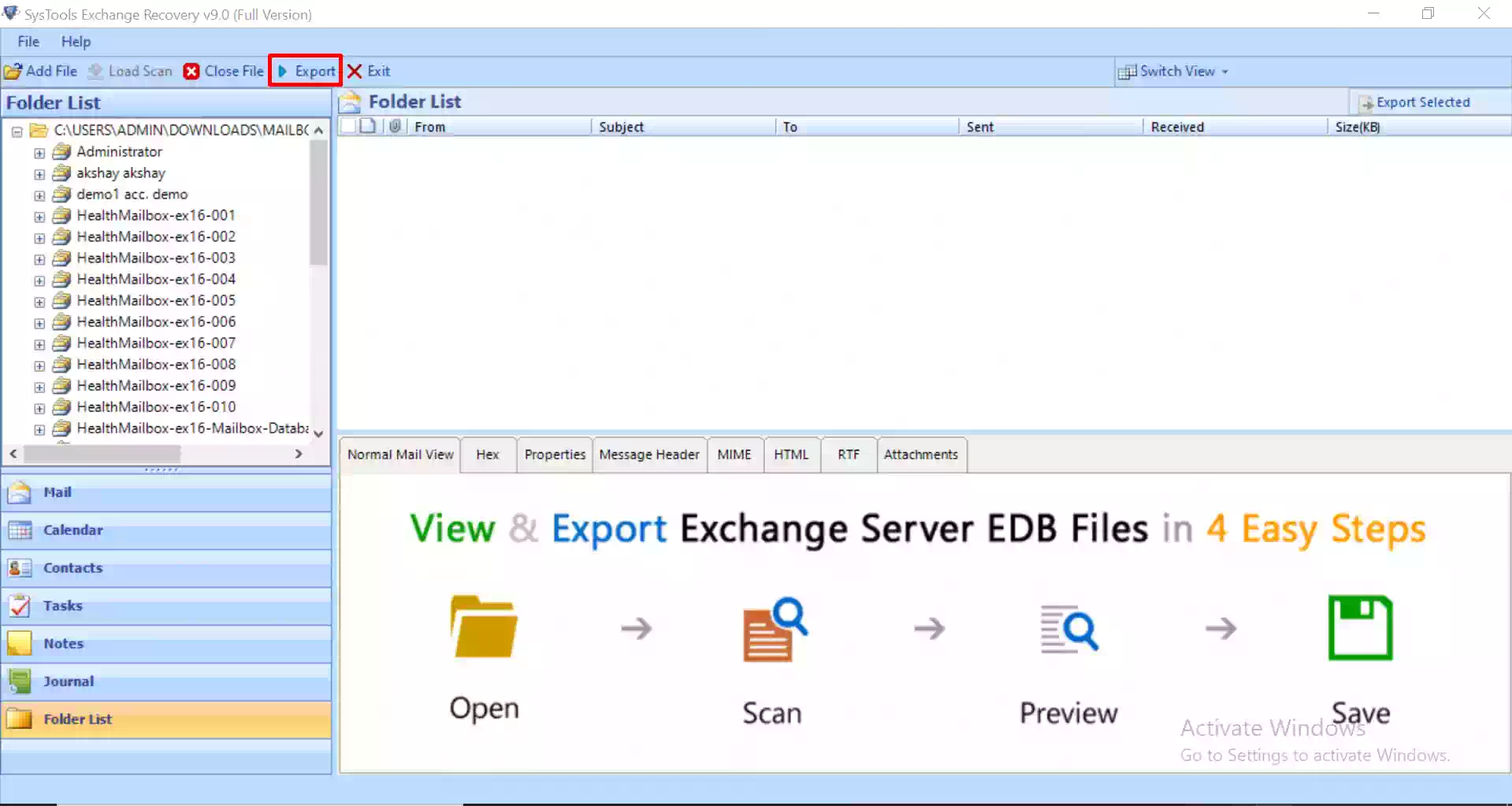Screen dimensions: 1512x806
Task: Click the folder tree horizontal scrollbar thumb
Action: [x=102, y=454]
